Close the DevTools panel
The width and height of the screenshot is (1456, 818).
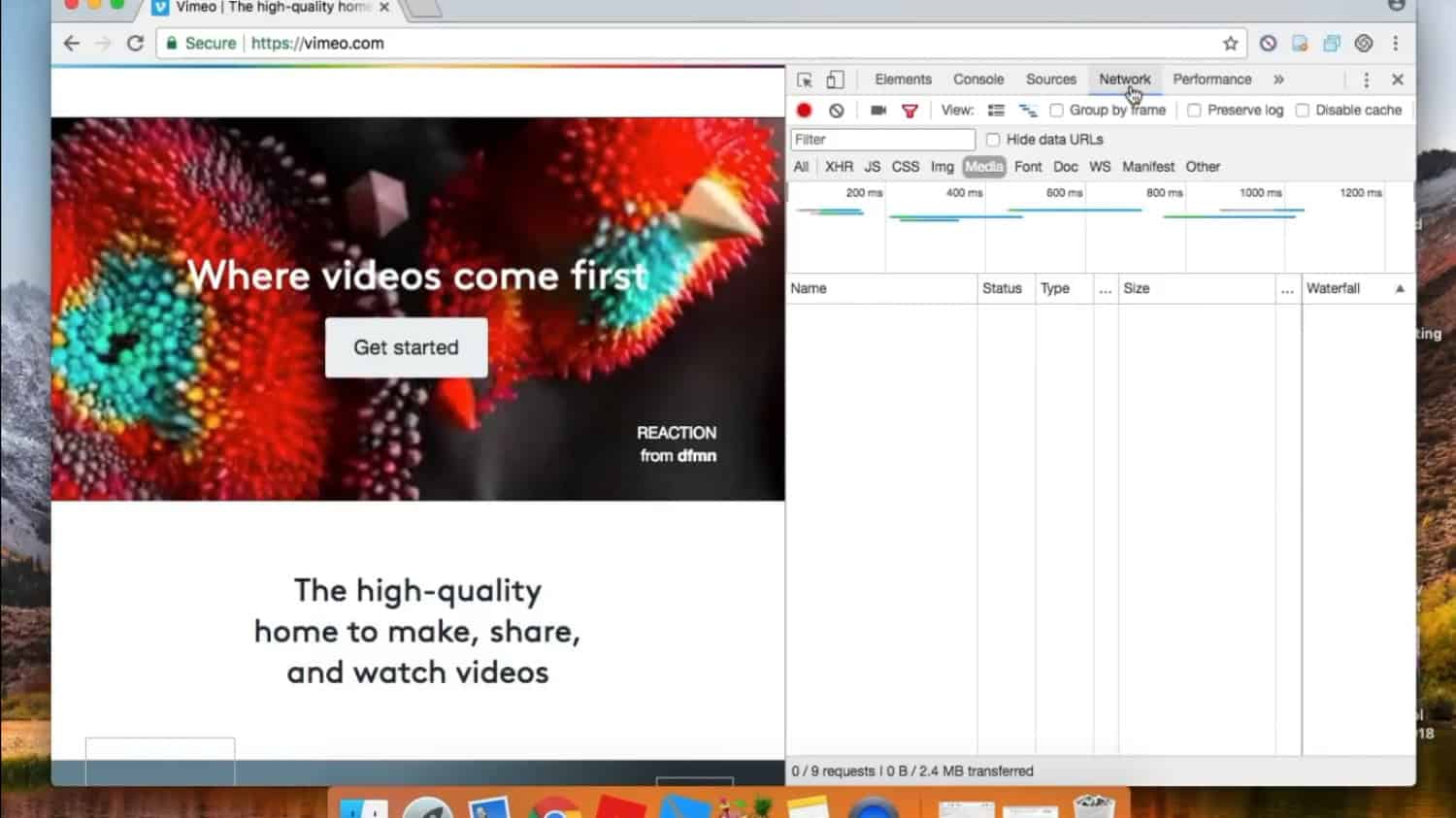[1398, 80]
